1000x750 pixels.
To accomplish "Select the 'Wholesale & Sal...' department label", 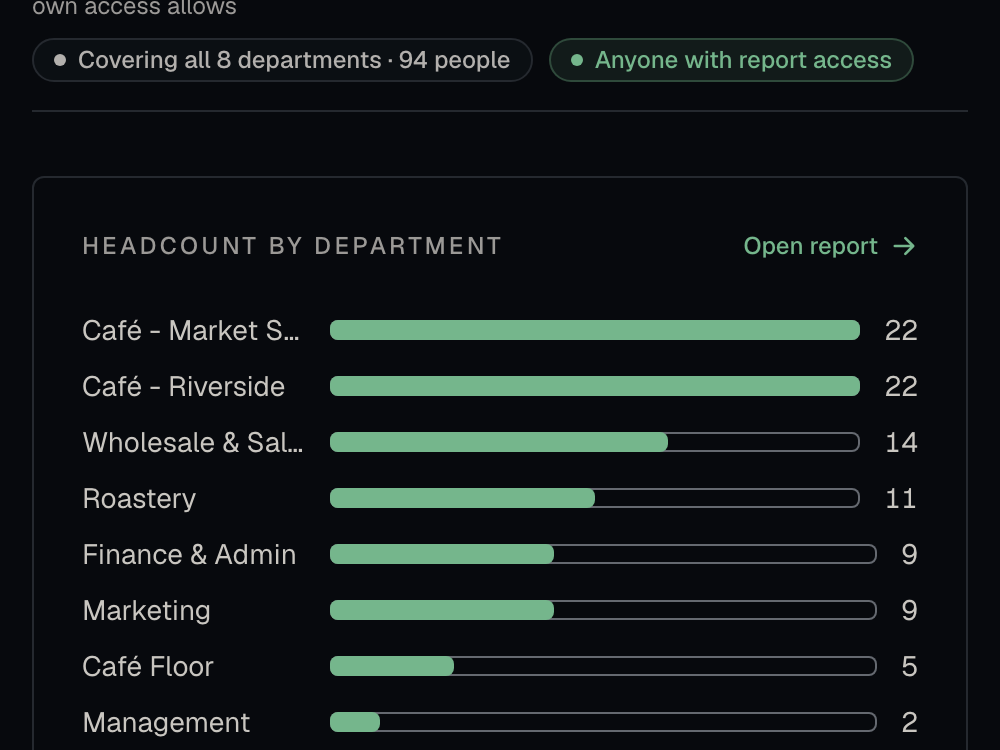I will 193,443.
